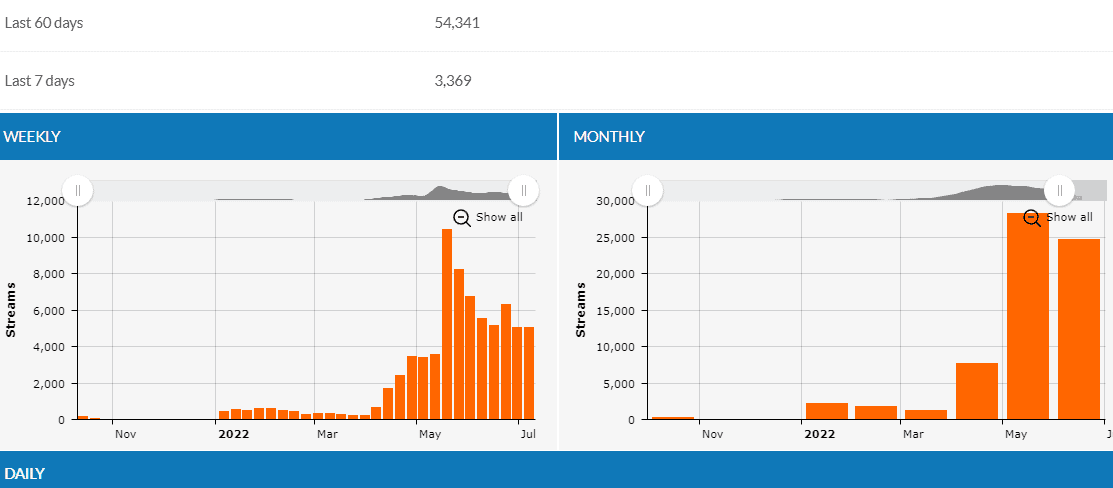Select the 'Last 60 days' table row
The height and width of the screenshot is (488, 1113).
point(556,23)
